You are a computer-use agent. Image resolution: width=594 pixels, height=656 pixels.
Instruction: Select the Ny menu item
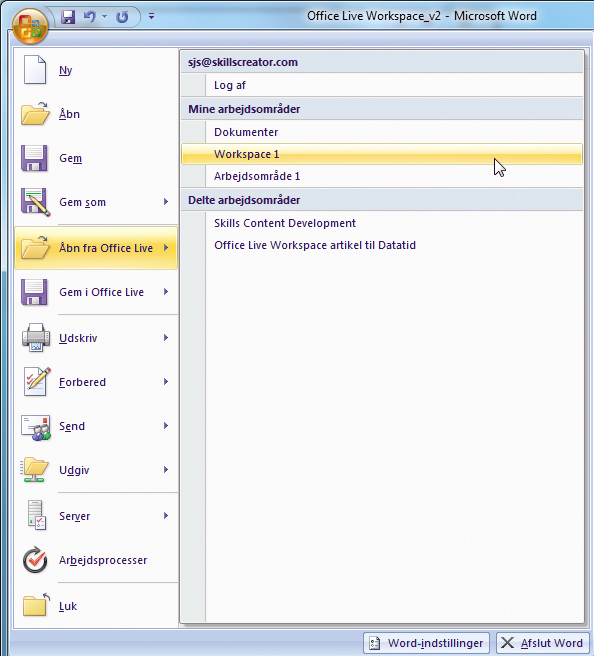click(96, 70)
